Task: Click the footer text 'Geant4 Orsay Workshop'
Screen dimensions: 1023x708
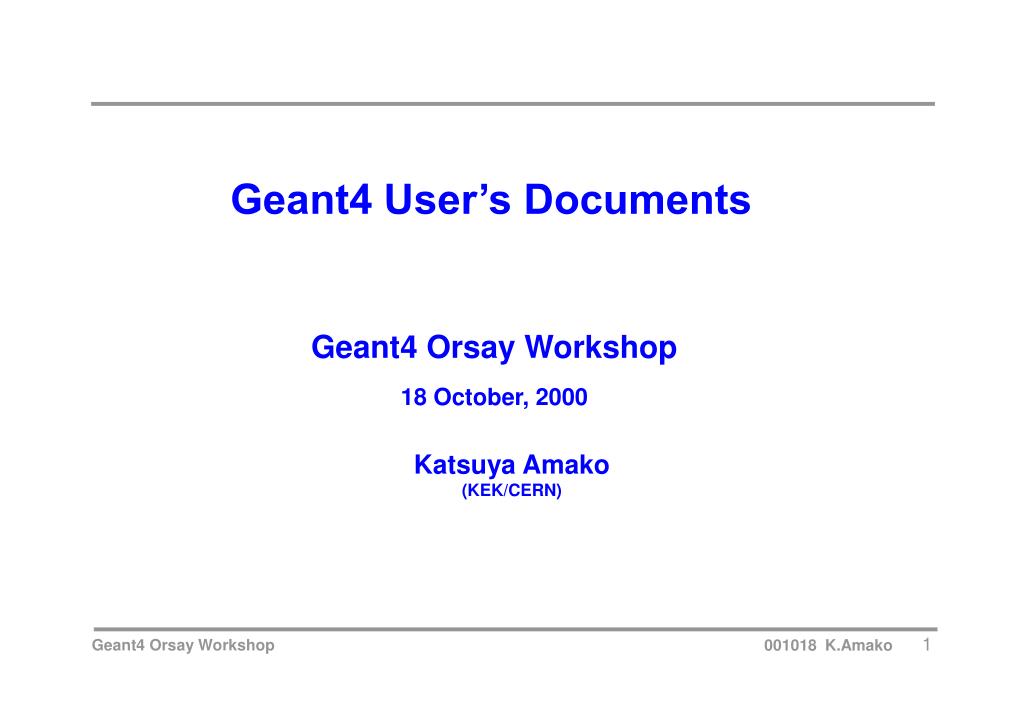Action: pyautogui.click(x=183, y=645)
